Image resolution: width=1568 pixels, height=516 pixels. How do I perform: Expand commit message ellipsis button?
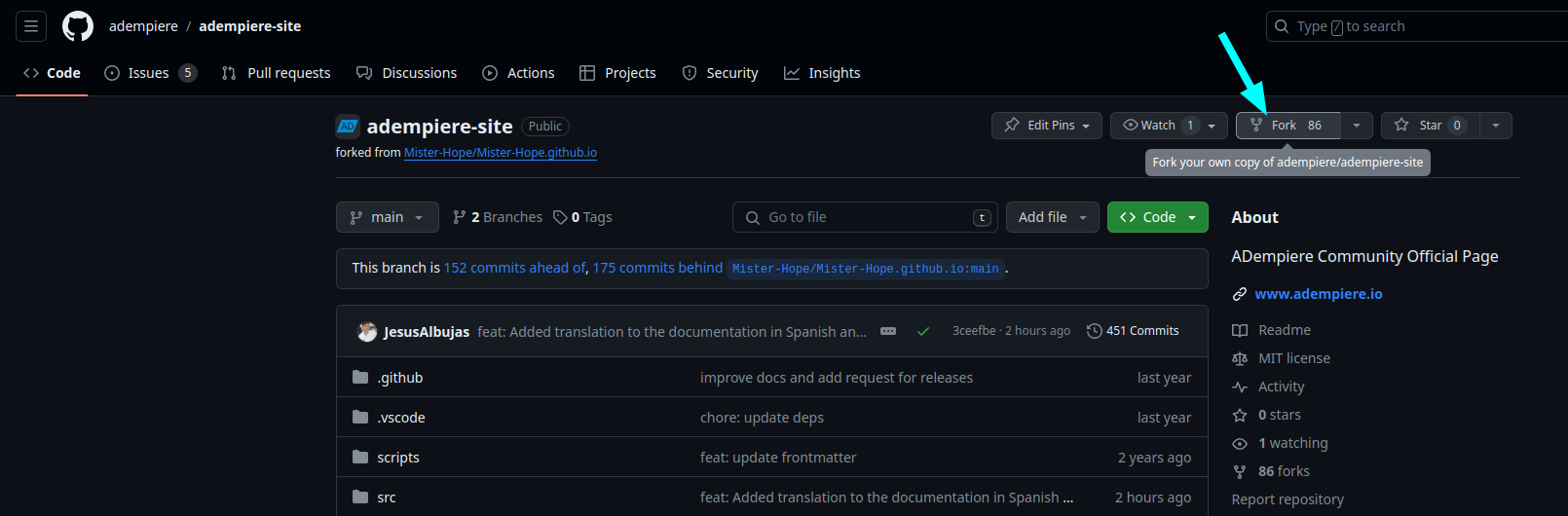tap(888, 331)
